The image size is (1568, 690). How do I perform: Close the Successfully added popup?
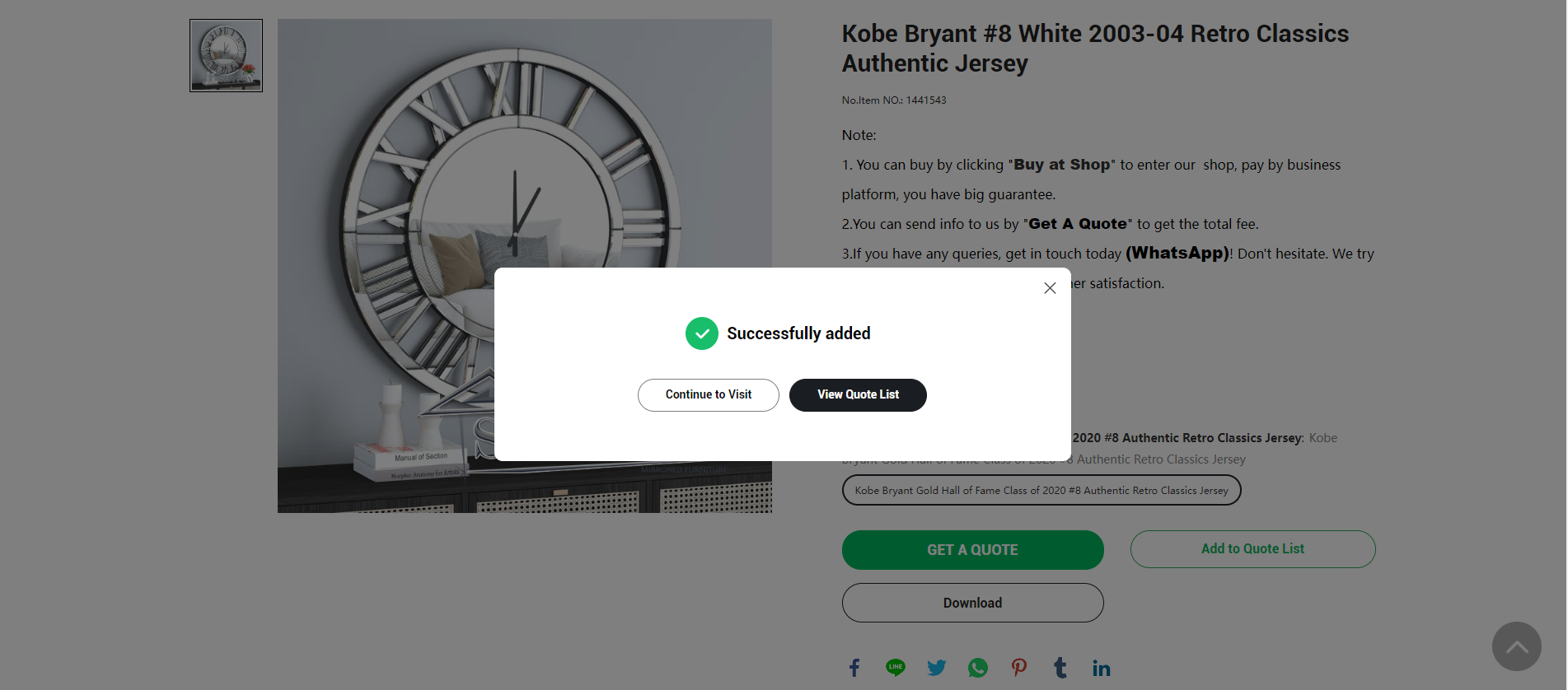point(1050,288)
